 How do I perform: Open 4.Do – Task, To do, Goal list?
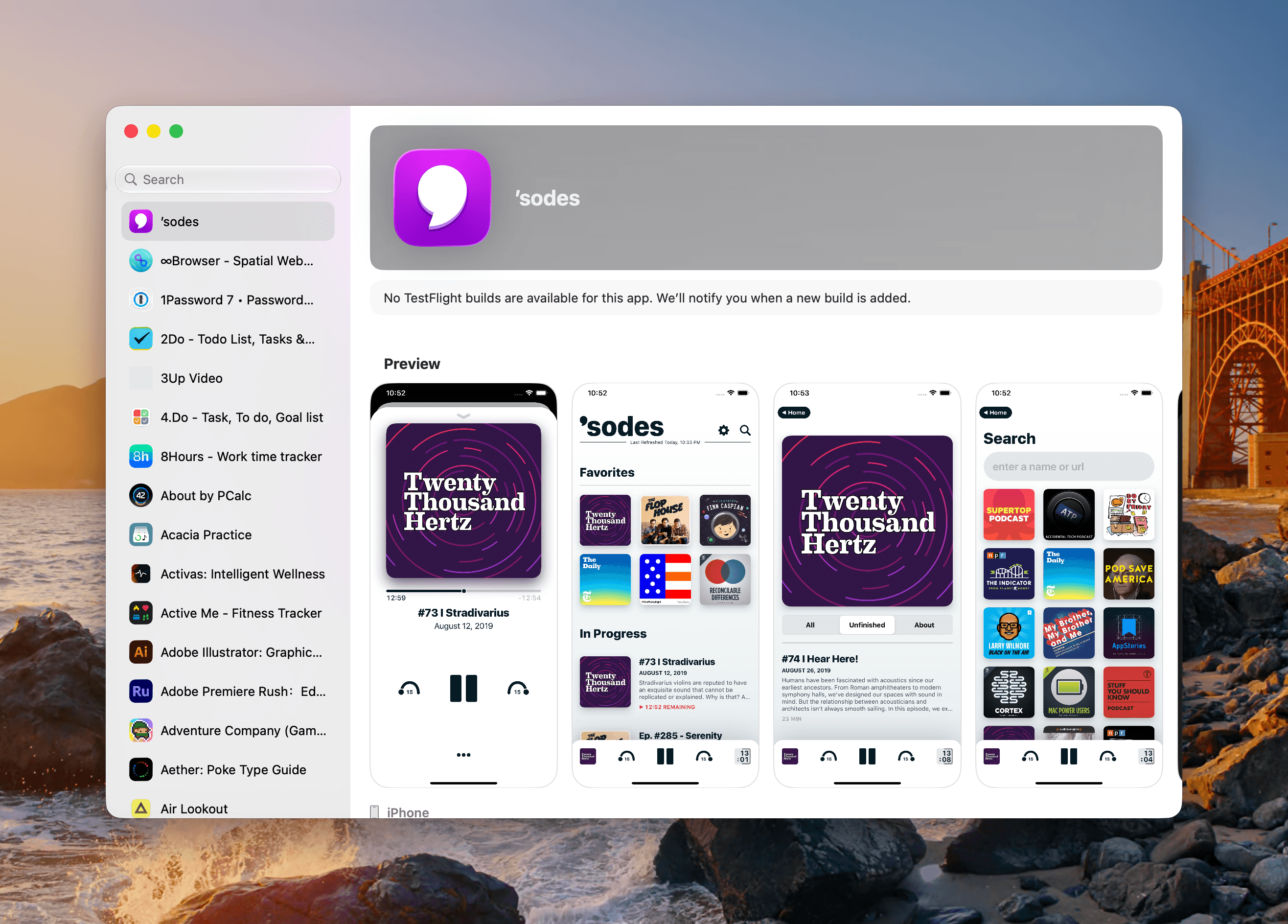228,417
